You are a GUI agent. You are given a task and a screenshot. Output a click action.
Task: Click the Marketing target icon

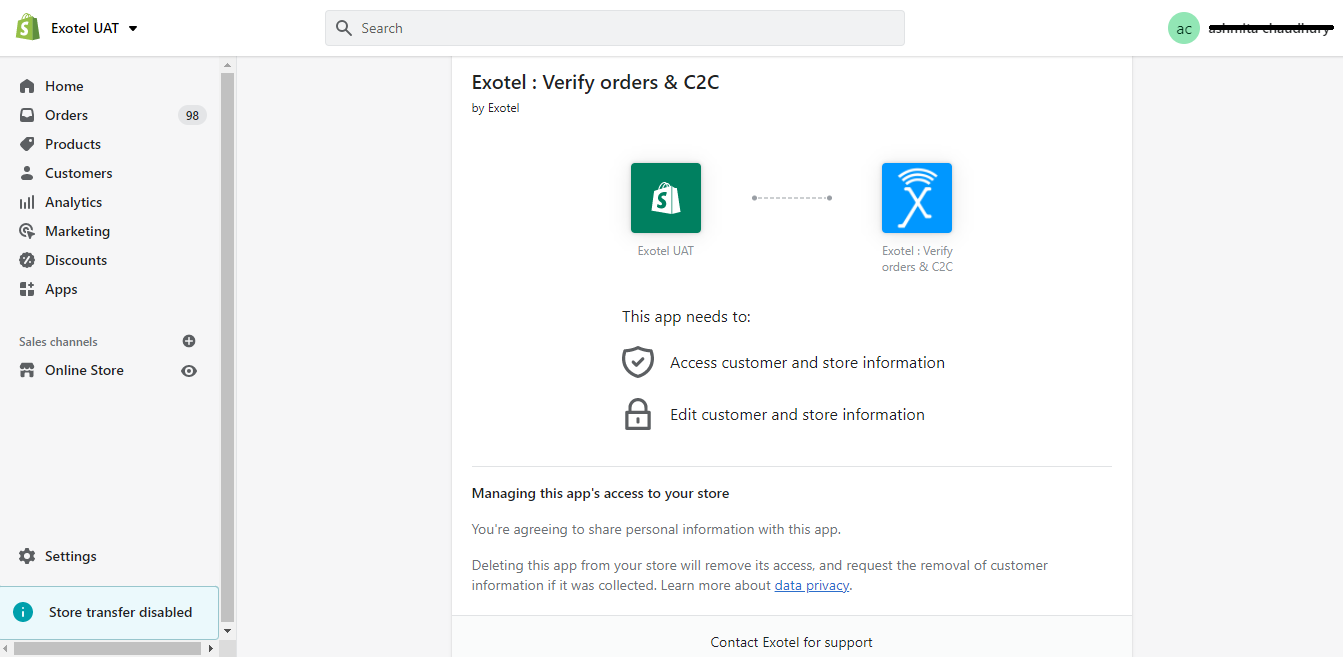pyautogui.click(x=27, y=231)
